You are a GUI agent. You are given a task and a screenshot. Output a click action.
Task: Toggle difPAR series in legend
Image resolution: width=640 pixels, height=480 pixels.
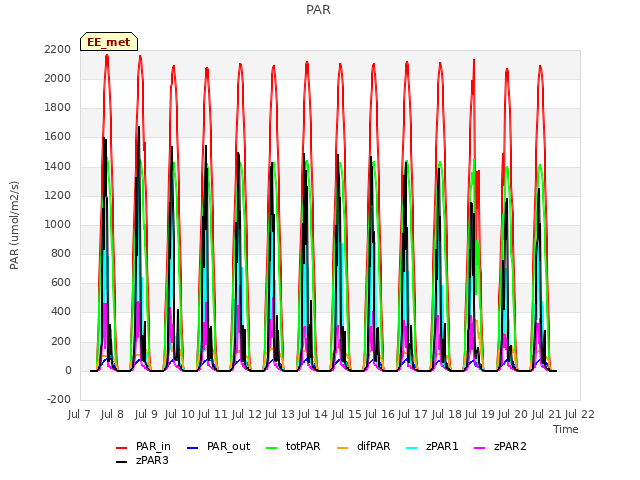[x=364, y=447]
